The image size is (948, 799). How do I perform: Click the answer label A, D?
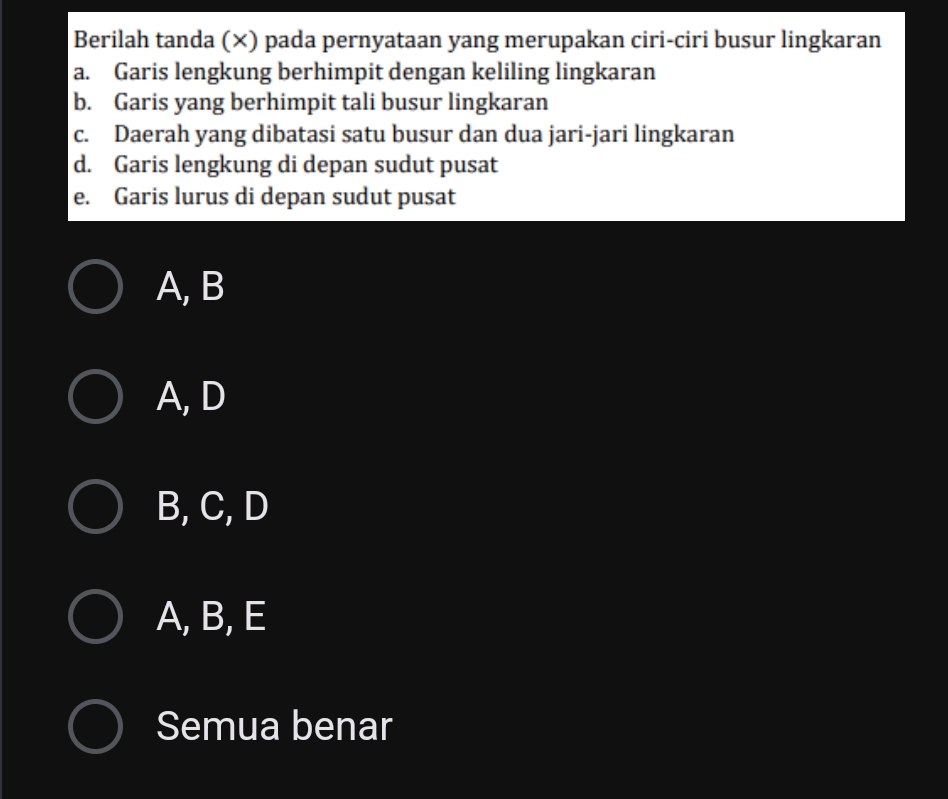[190, 398]
